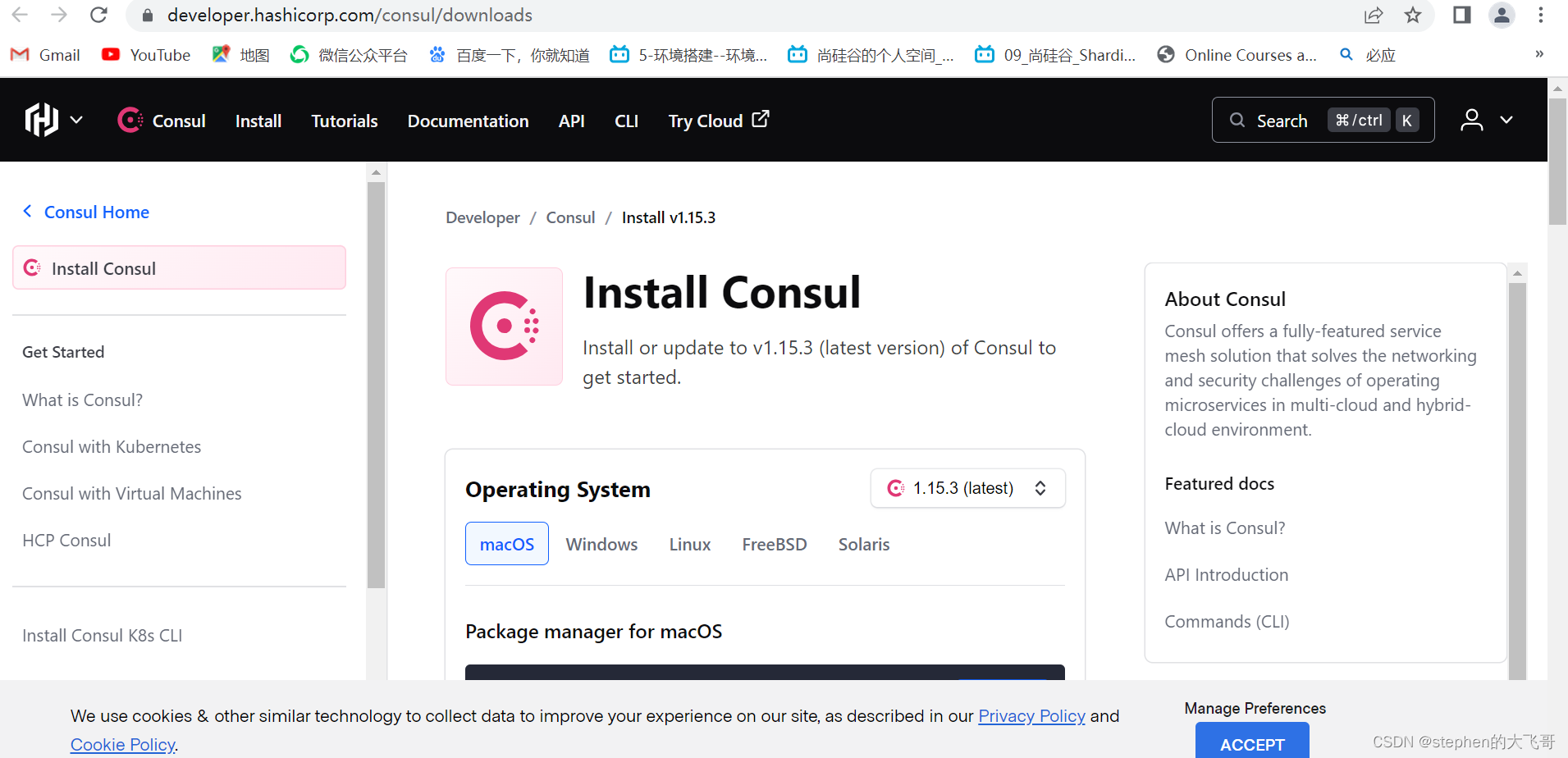Click the Search input box

click(x=1323, y=120)
